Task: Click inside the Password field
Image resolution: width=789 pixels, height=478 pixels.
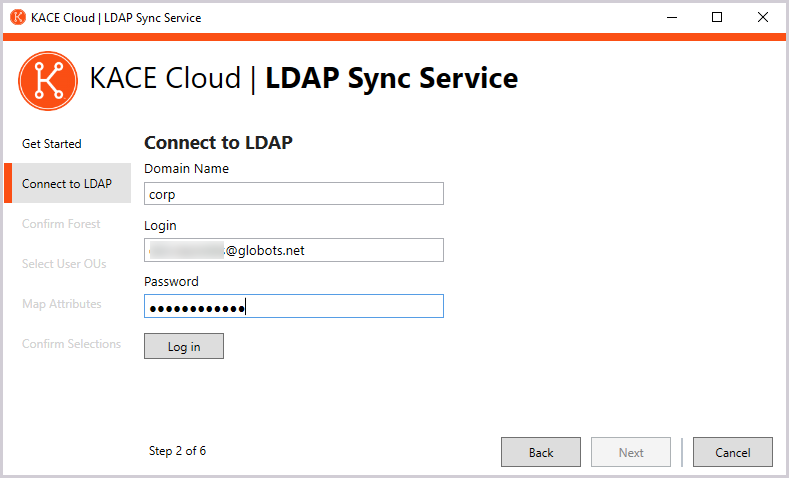Action: [293, 306]
